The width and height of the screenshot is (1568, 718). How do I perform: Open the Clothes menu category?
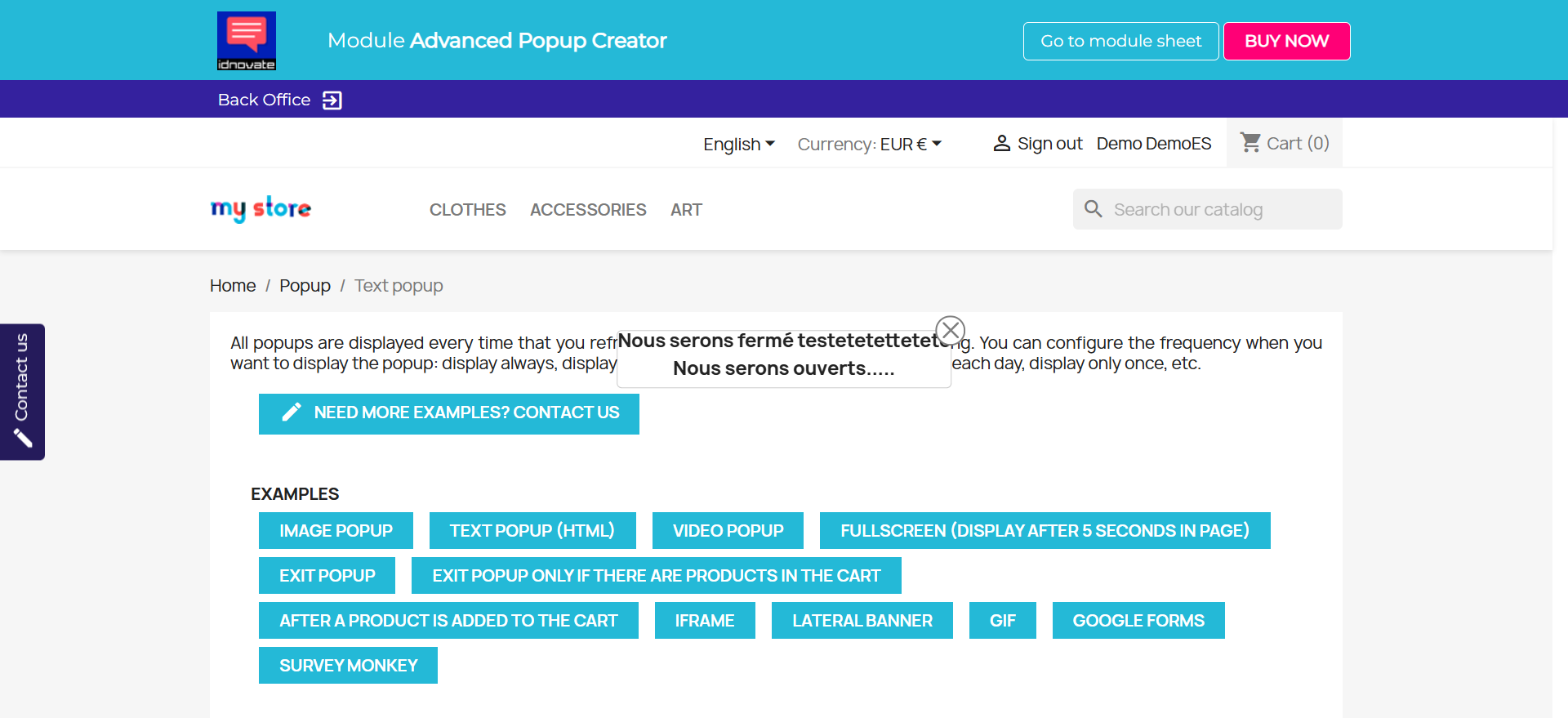pyautogui.click(x=467, y=210)
